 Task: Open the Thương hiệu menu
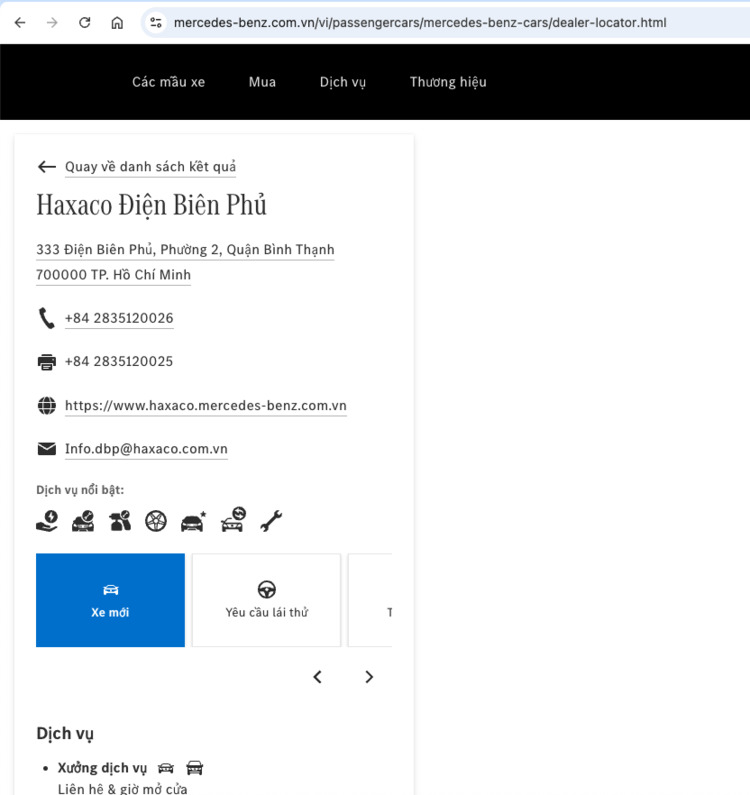[x=448, y=82]
